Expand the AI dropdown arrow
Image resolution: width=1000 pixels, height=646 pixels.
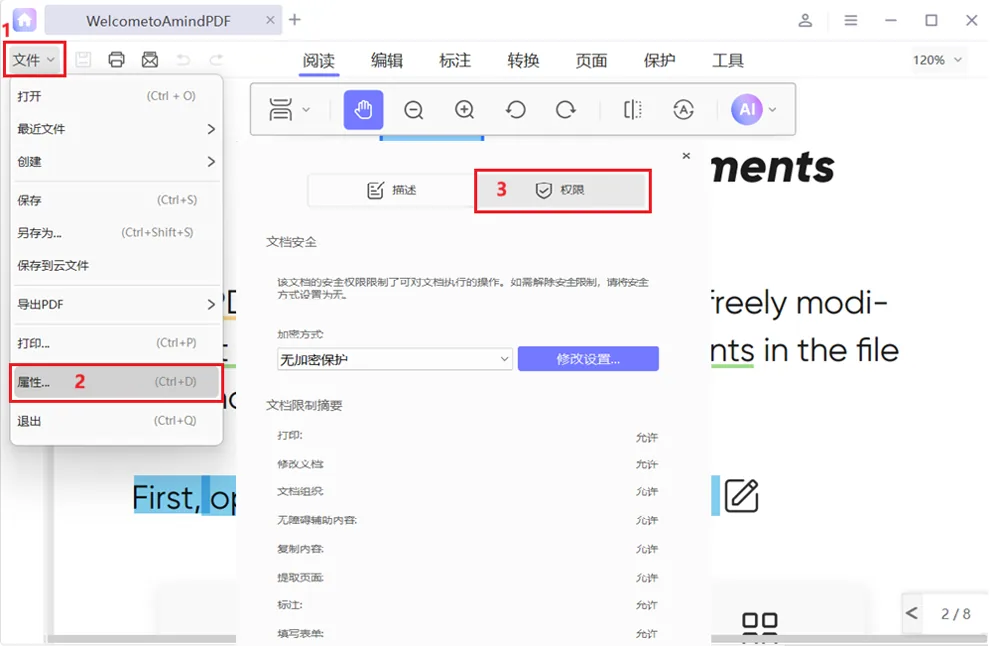[x=772, y=110]
